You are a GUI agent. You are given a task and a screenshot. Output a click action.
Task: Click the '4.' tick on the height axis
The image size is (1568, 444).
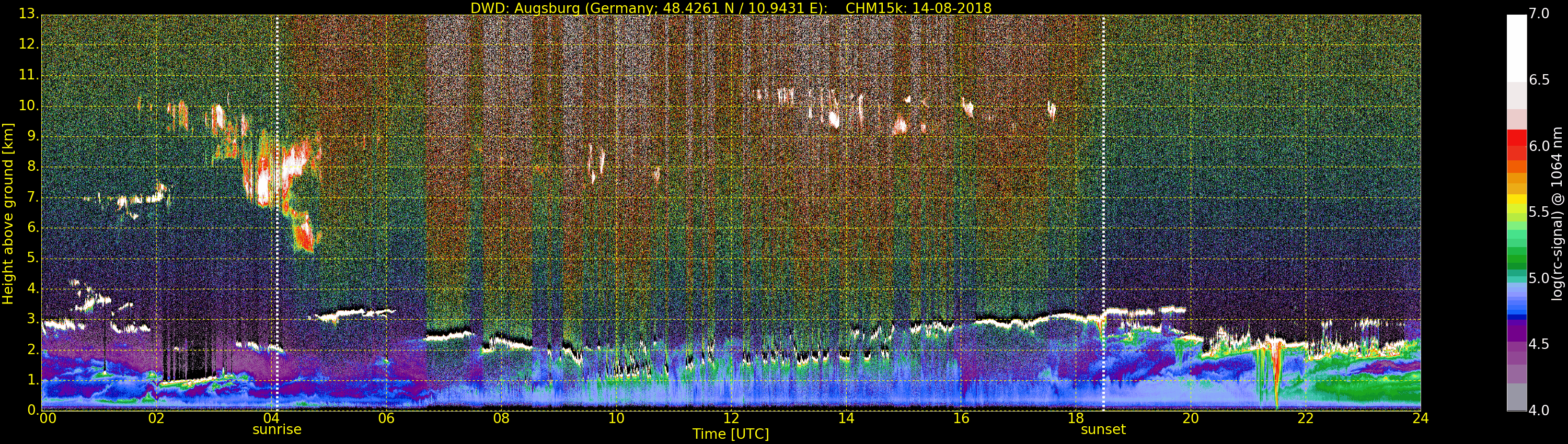(x=32, y=288)
